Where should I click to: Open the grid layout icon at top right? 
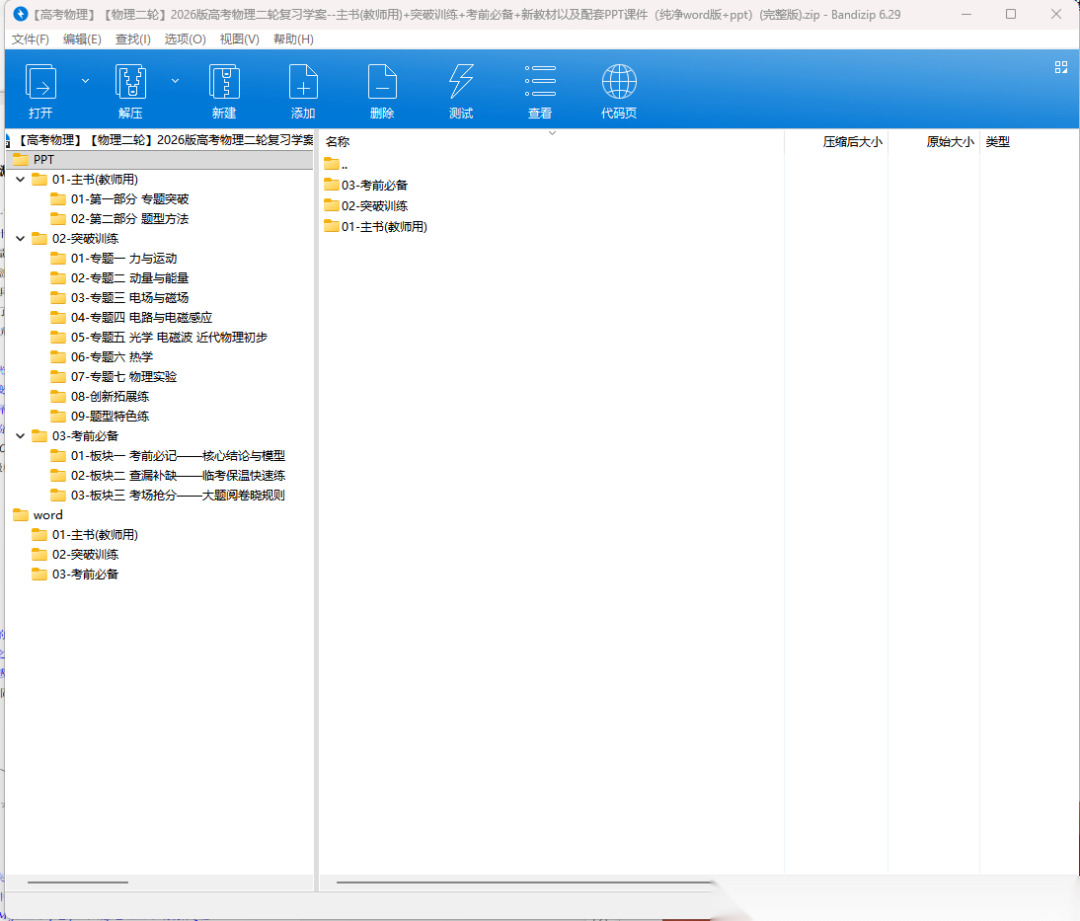(x=1061, y=67)
